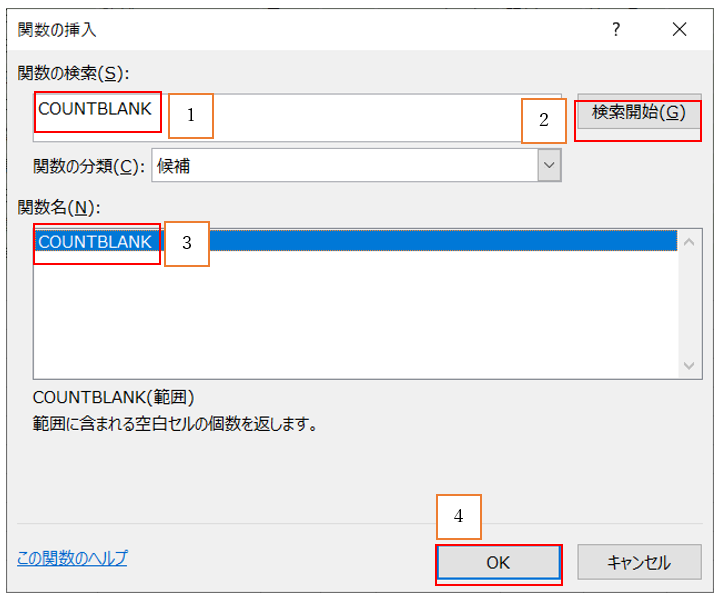Open the この関数のヘルプ link
The width and height of the screenshot is (721, 598).
(x=72, y=558)
